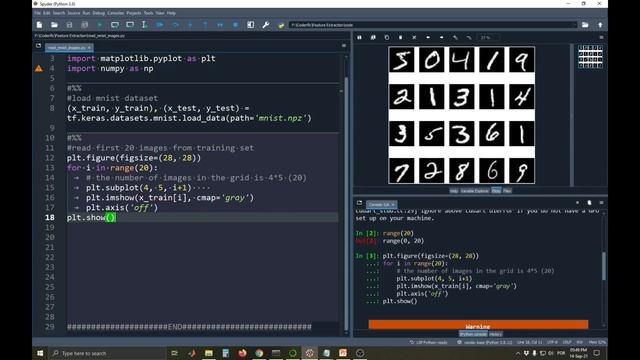Open the editor pane options menu
This screenshot has width=640, height=360.
click(x=344, y=46)
